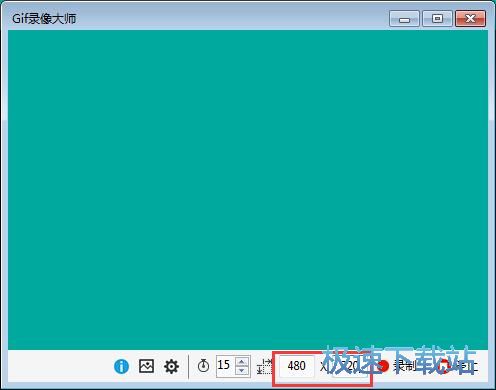Close the Gif录像大师 window
Image resolution: width=496 pixels, height=390 pixels.
pos(470,19)
